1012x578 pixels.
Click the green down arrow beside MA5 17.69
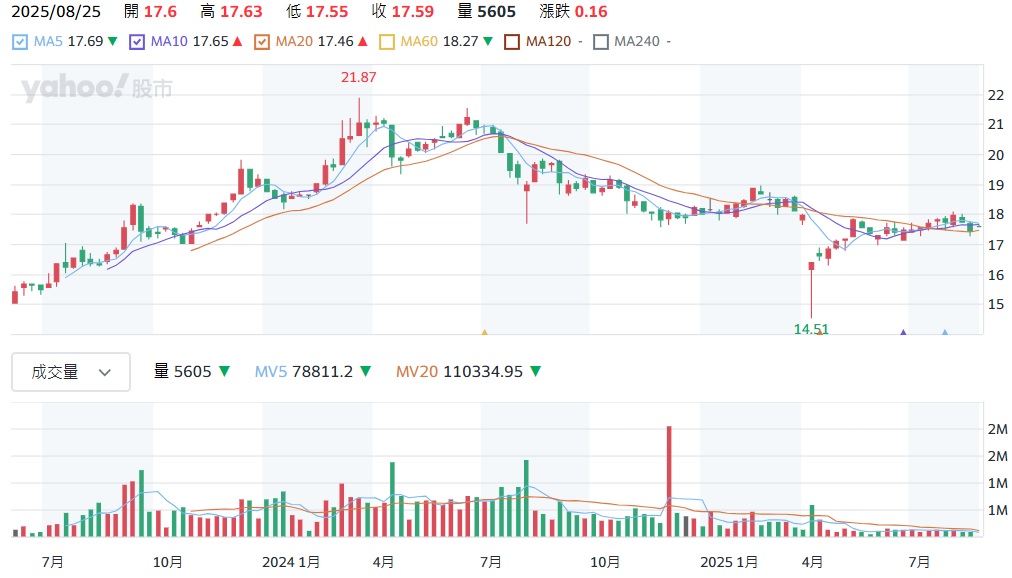point(113,41)
